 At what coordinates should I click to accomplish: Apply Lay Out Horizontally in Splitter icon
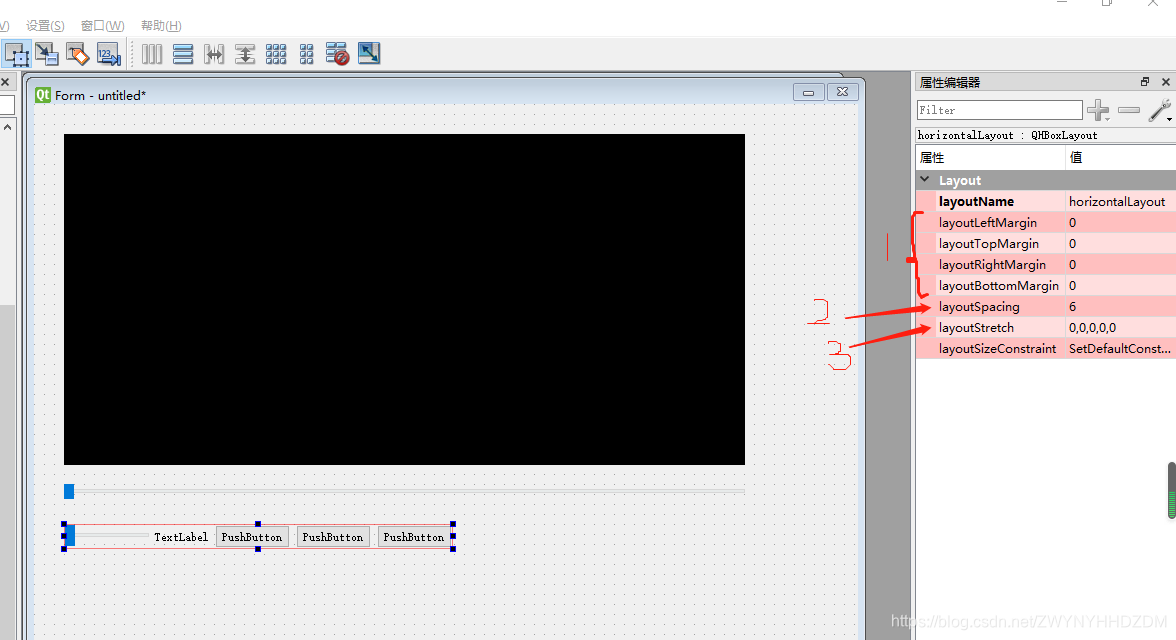click(214, 54)
